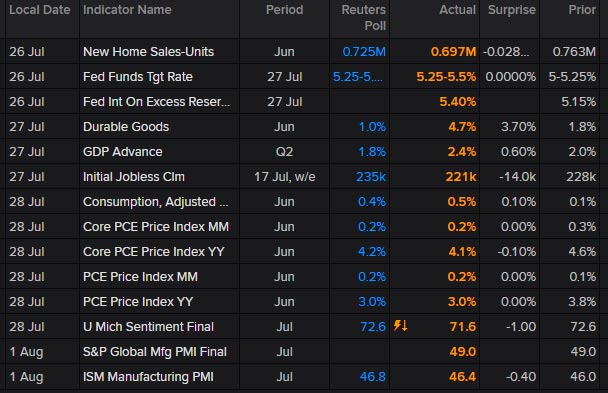Open the Fed Funds Tgt Rate row
Viewport: 608px width, 393px height.
[304, 77]
